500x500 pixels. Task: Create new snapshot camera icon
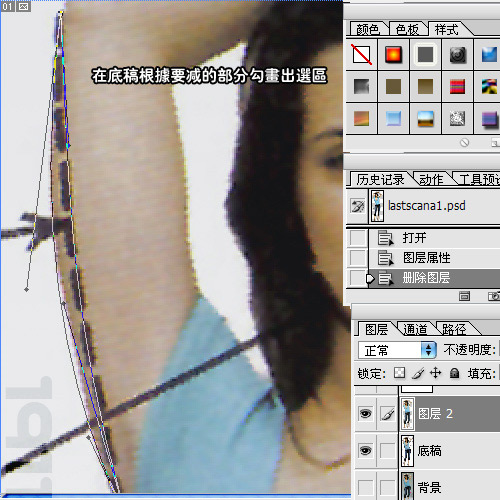click(x=493, y=296)
